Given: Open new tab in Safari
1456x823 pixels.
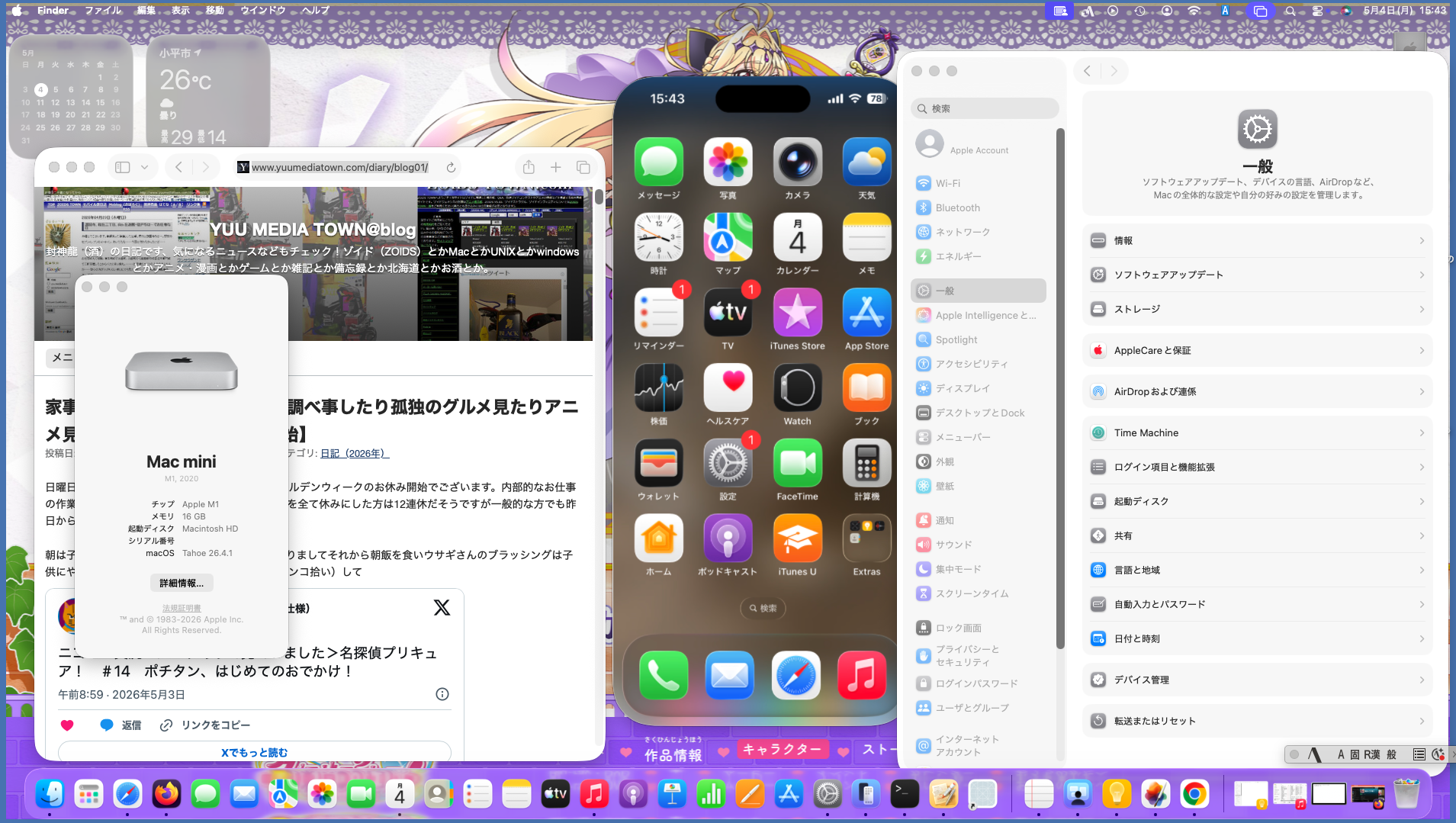Looking at the screenshot, I should 556,167.
